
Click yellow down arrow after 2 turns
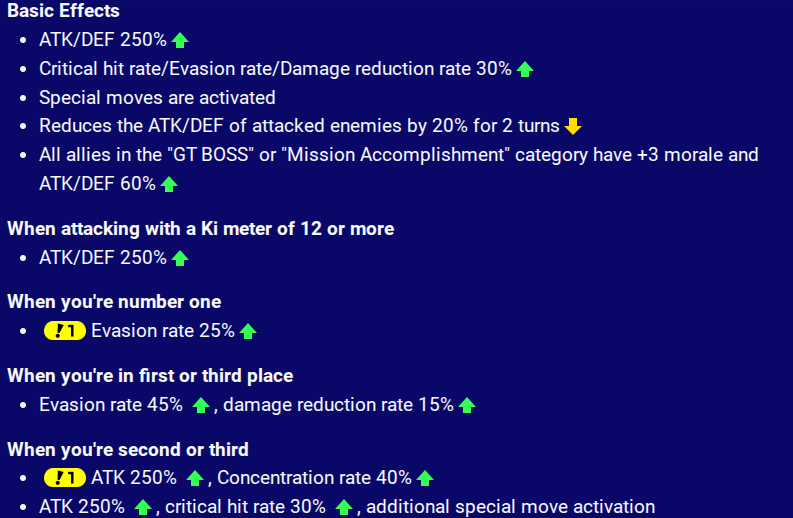(572, 126)
